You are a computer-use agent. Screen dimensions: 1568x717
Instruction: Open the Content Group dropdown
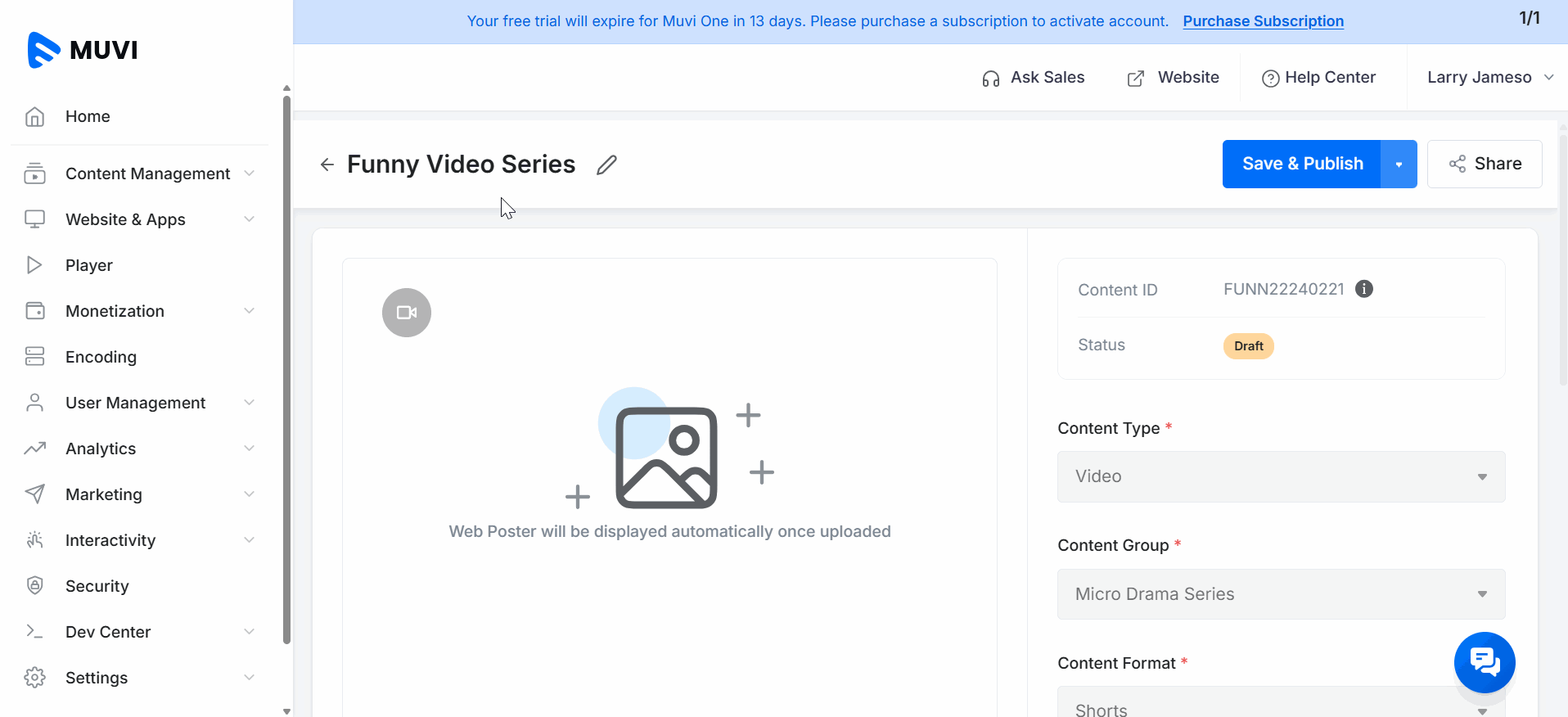coord(1281,594)
